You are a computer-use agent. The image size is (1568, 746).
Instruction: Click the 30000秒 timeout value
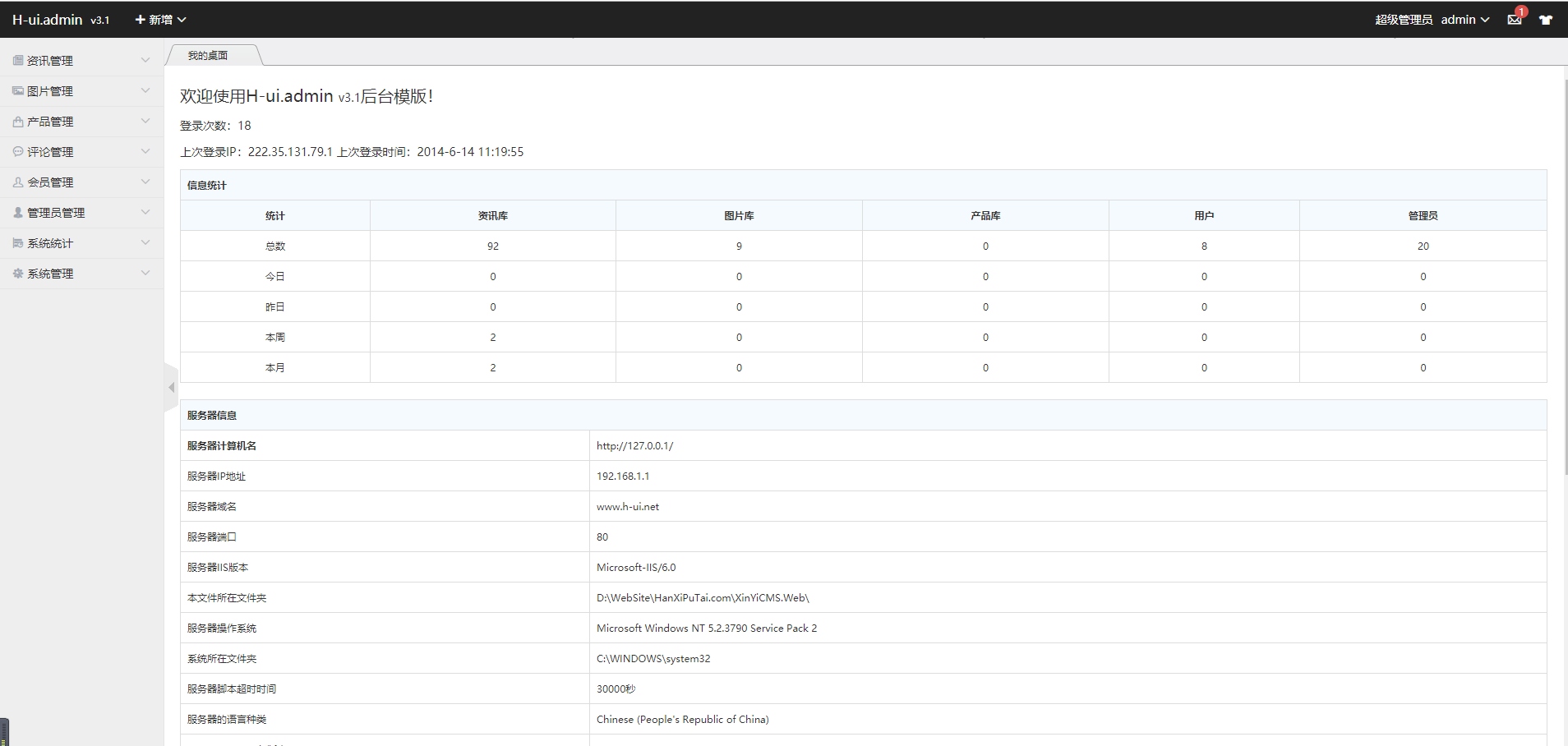click(616, 689)
